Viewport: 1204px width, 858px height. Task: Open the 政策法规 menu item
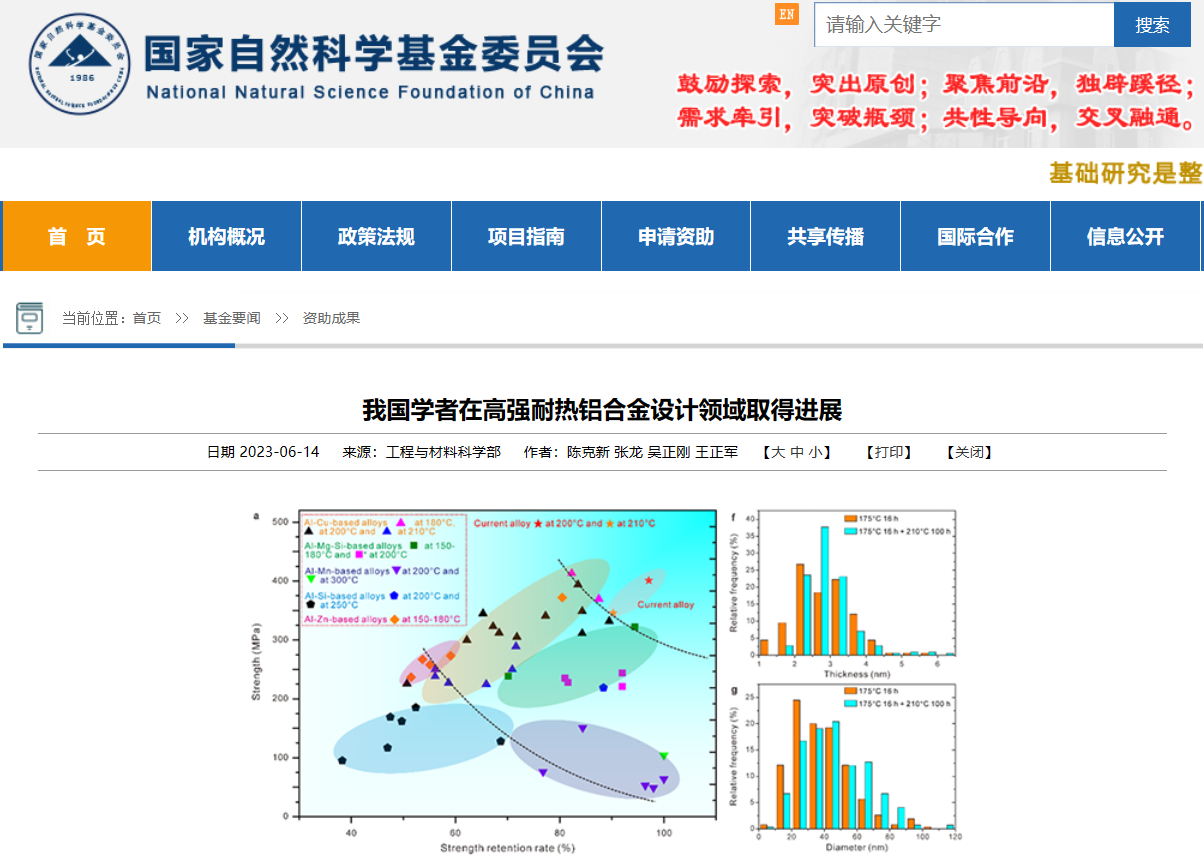point(376,237)
